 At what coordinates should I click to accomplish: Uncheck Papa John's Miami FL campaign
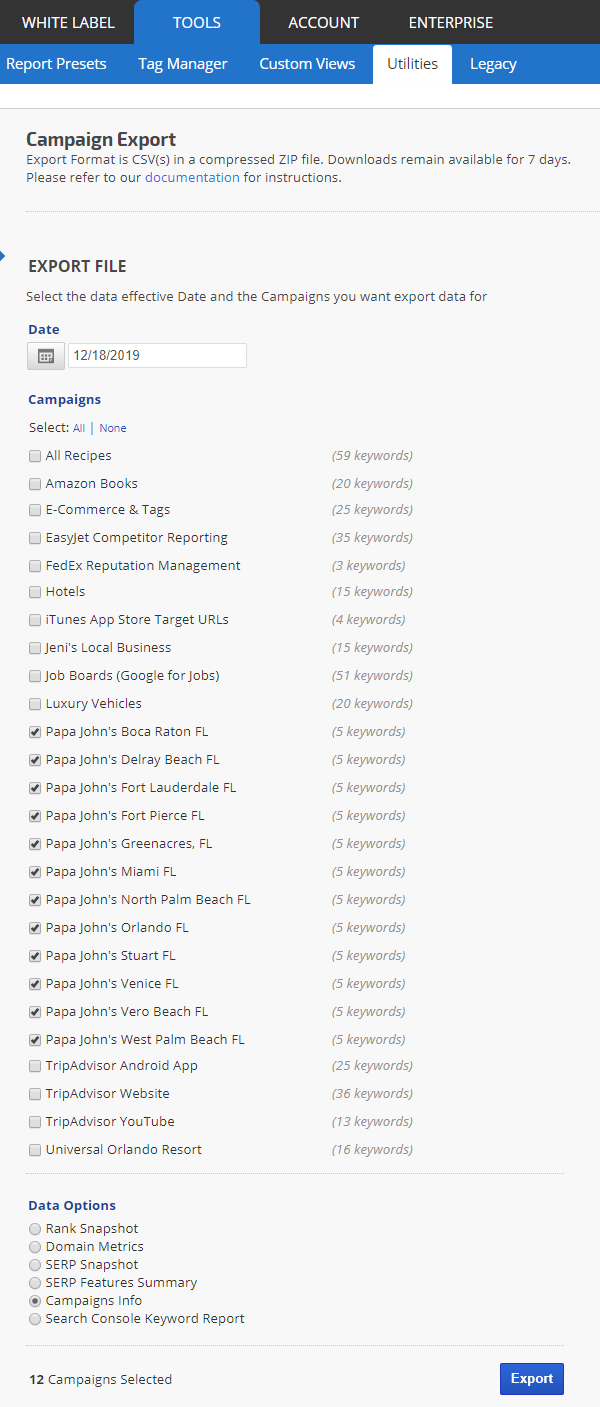coord(35,872)
